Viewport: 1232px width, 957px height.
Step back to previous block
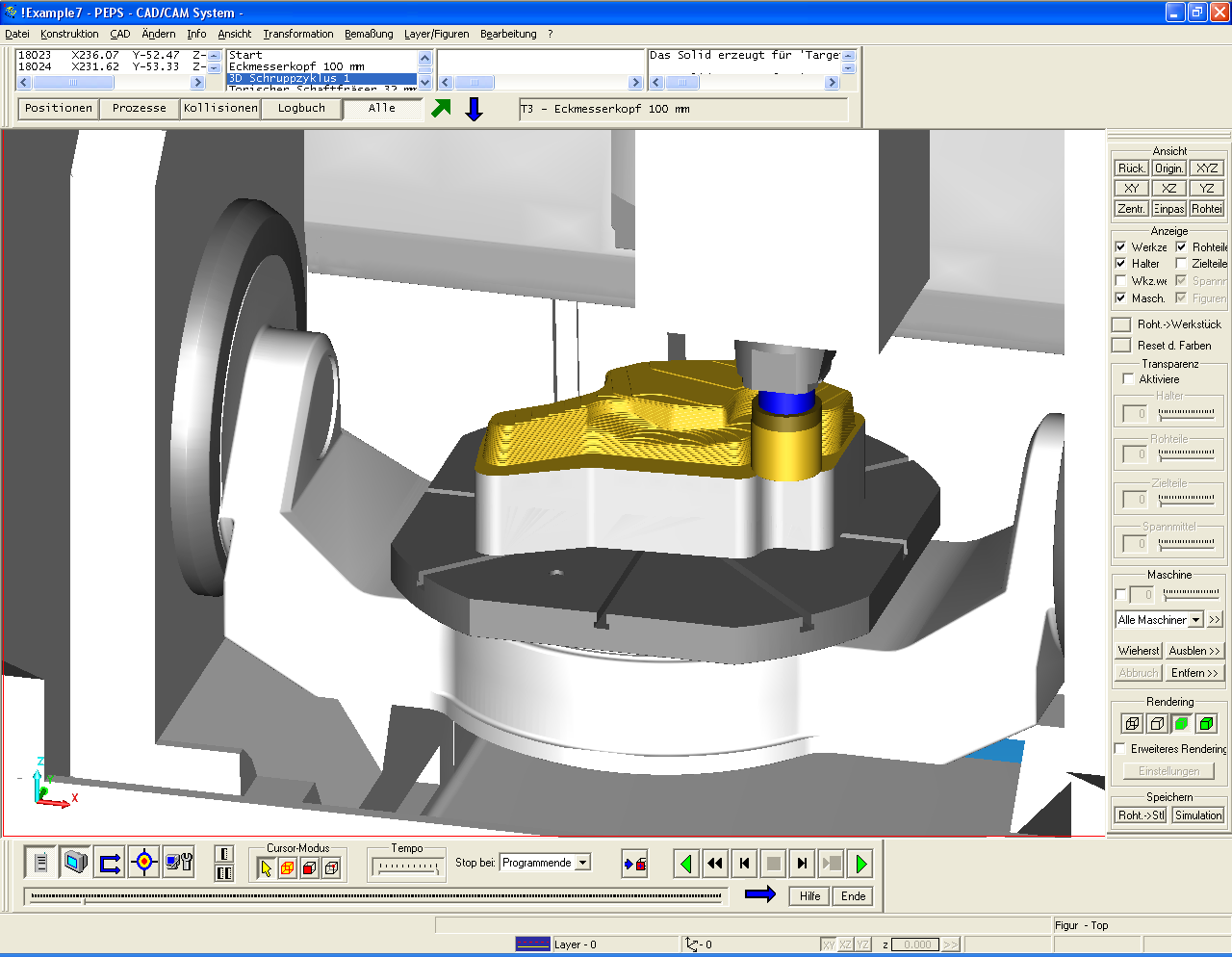point(744,864)
